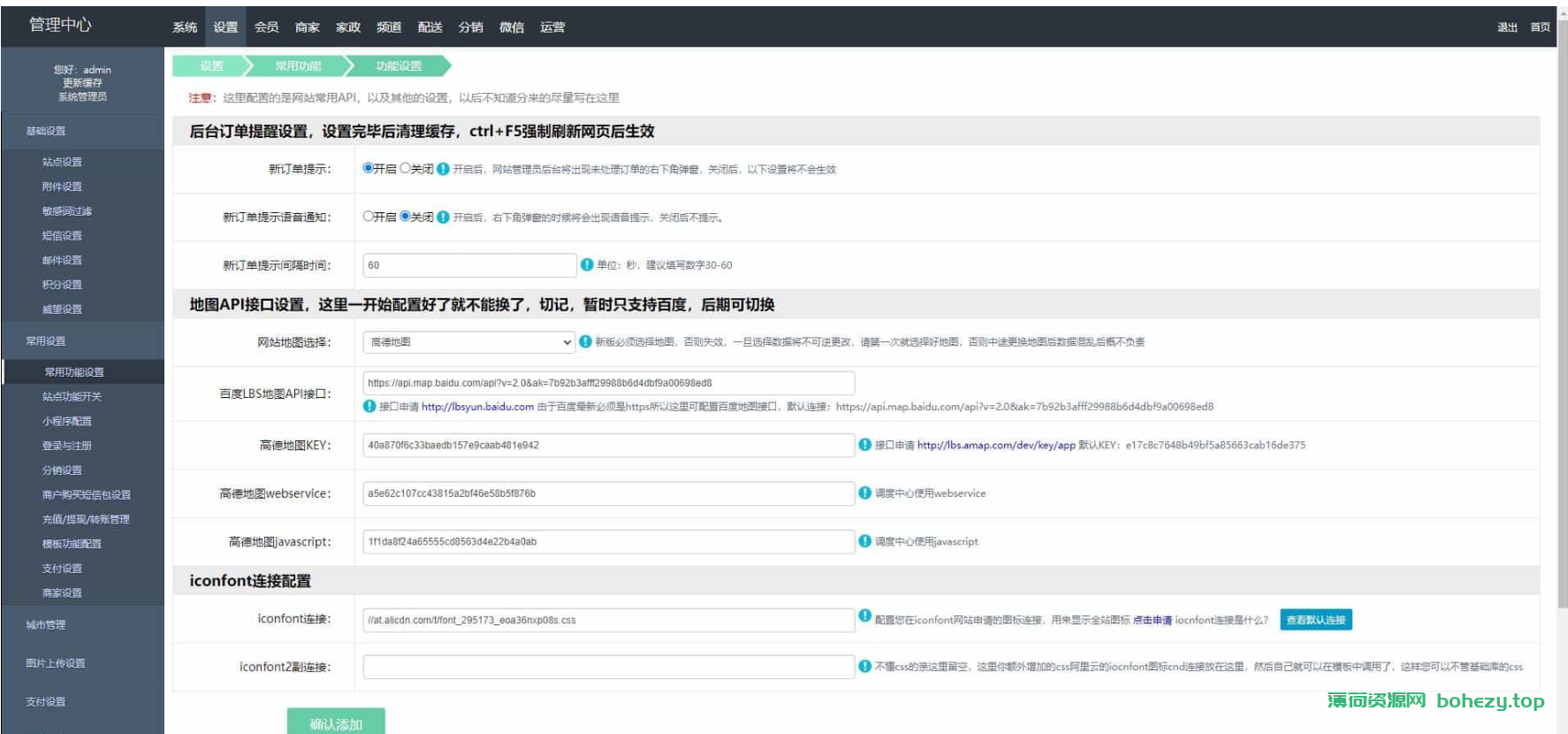Click info icon beside 新订单提示语音通知 options
This screenshot has width=1568, height=734.
(443, 217)
